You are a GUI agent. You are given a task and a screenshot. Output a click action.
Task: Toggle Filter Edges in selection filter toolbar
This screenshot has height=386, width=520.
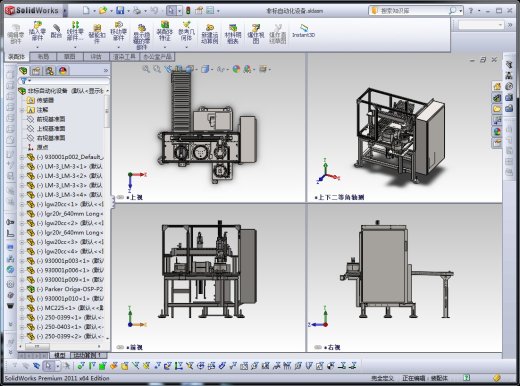click(x=92, y=366)
